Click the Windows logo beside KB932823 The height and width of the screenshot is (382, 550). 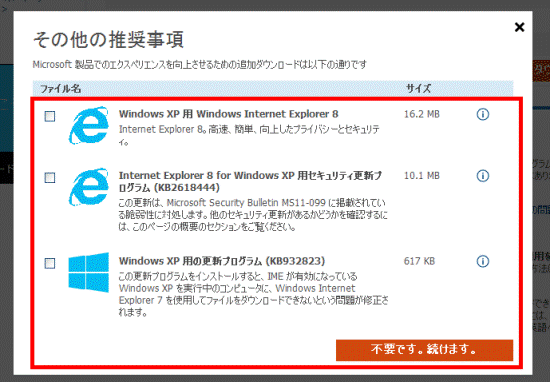coord(88,272)
